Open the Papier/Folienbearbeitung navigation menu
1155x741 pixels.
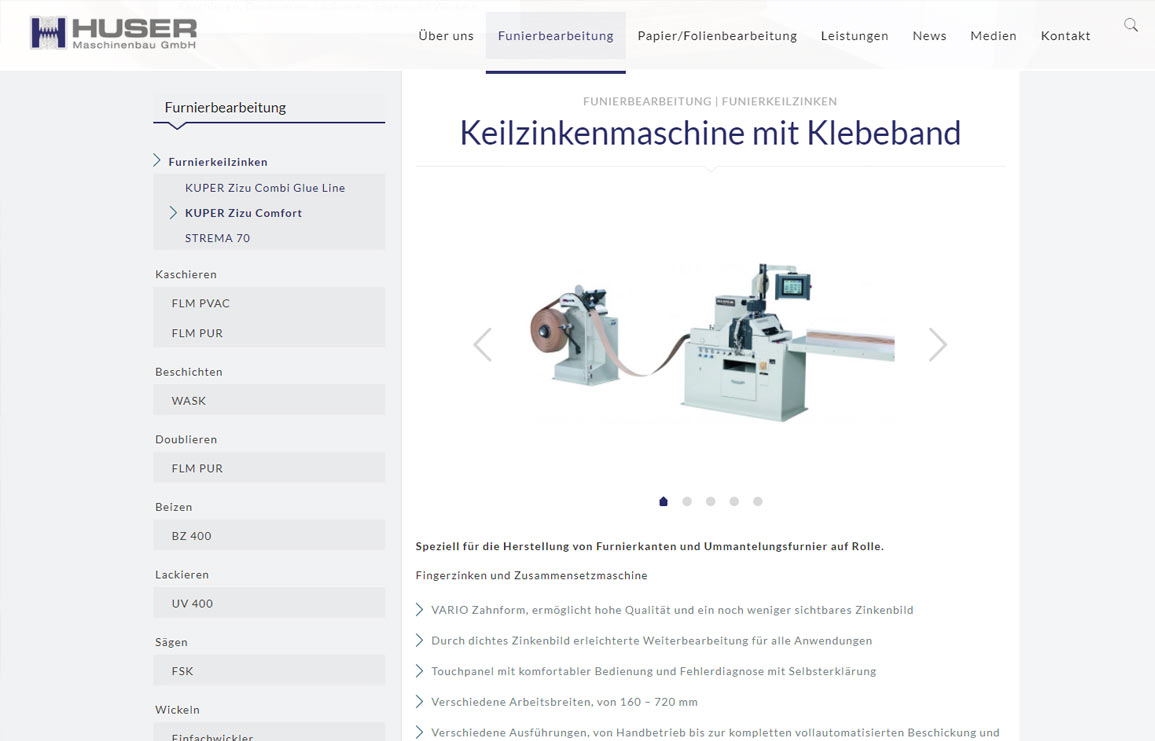click(717, 36)
